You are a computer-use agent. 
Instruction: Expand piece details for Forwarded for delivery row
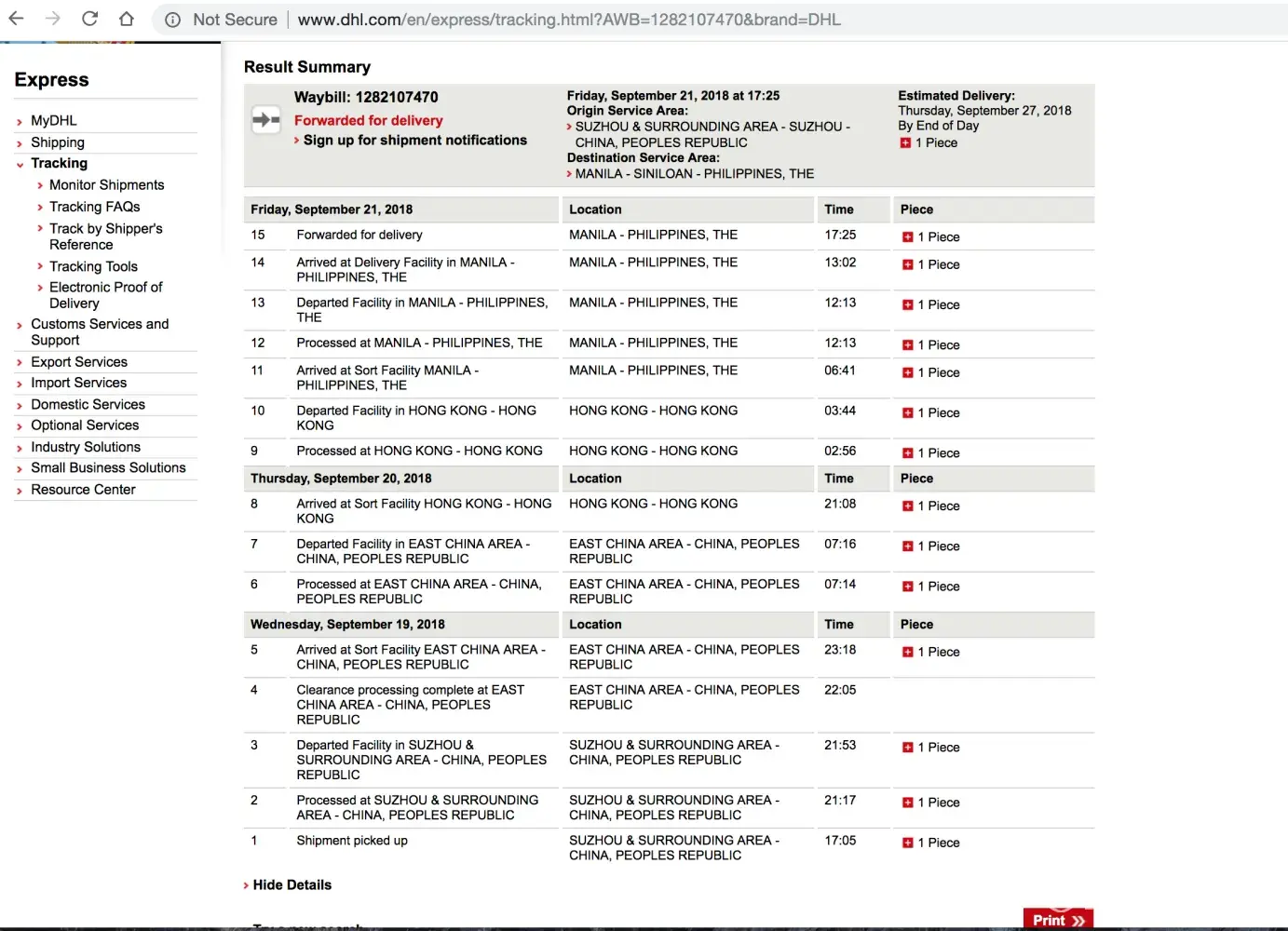pos(908,237)
